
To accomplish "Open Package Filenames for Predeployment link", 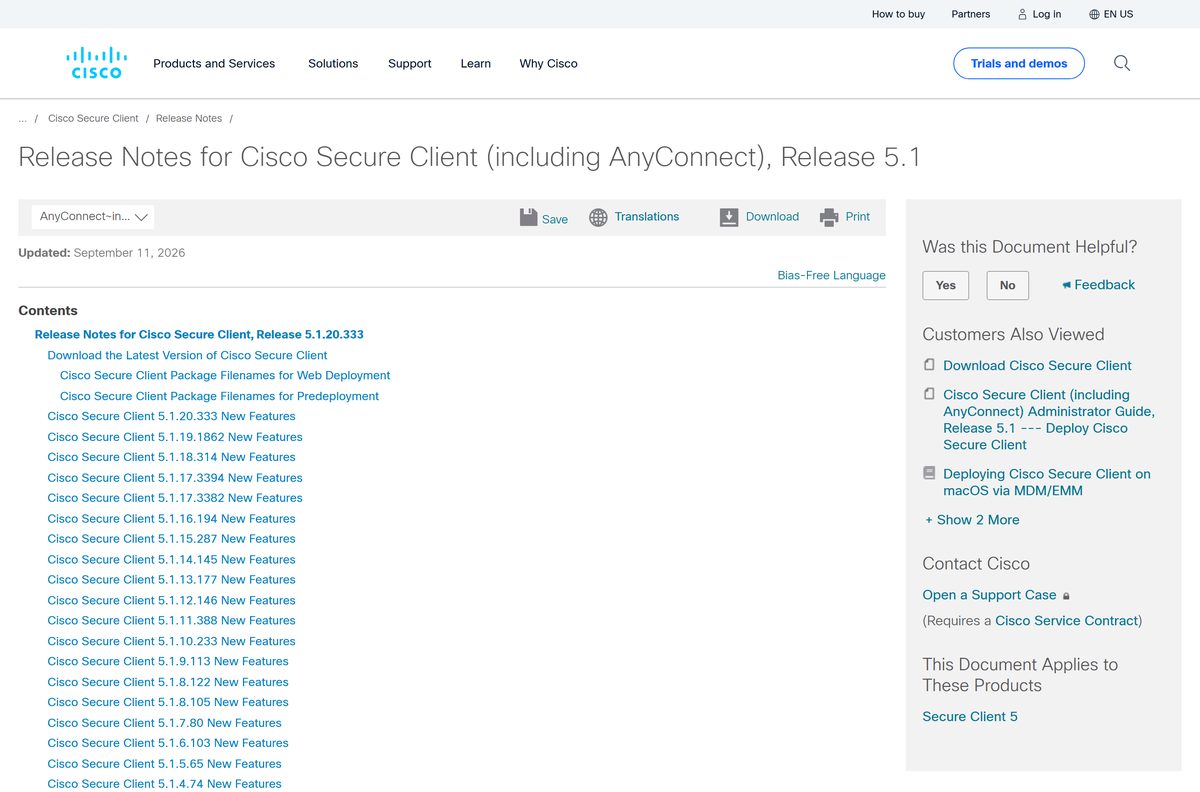I will [220, 396].
